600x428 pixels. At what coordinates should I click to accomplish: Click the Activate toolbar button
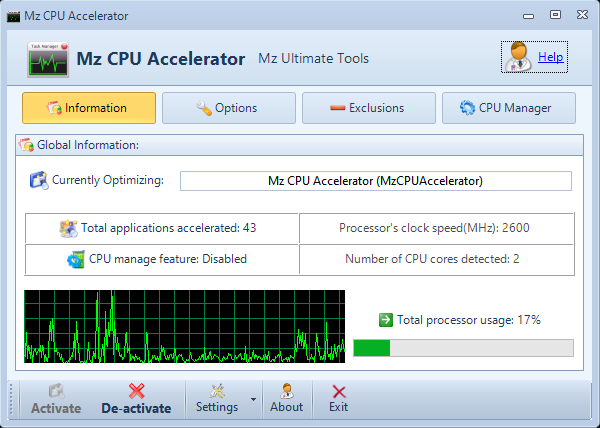click(x=56, y=399)
